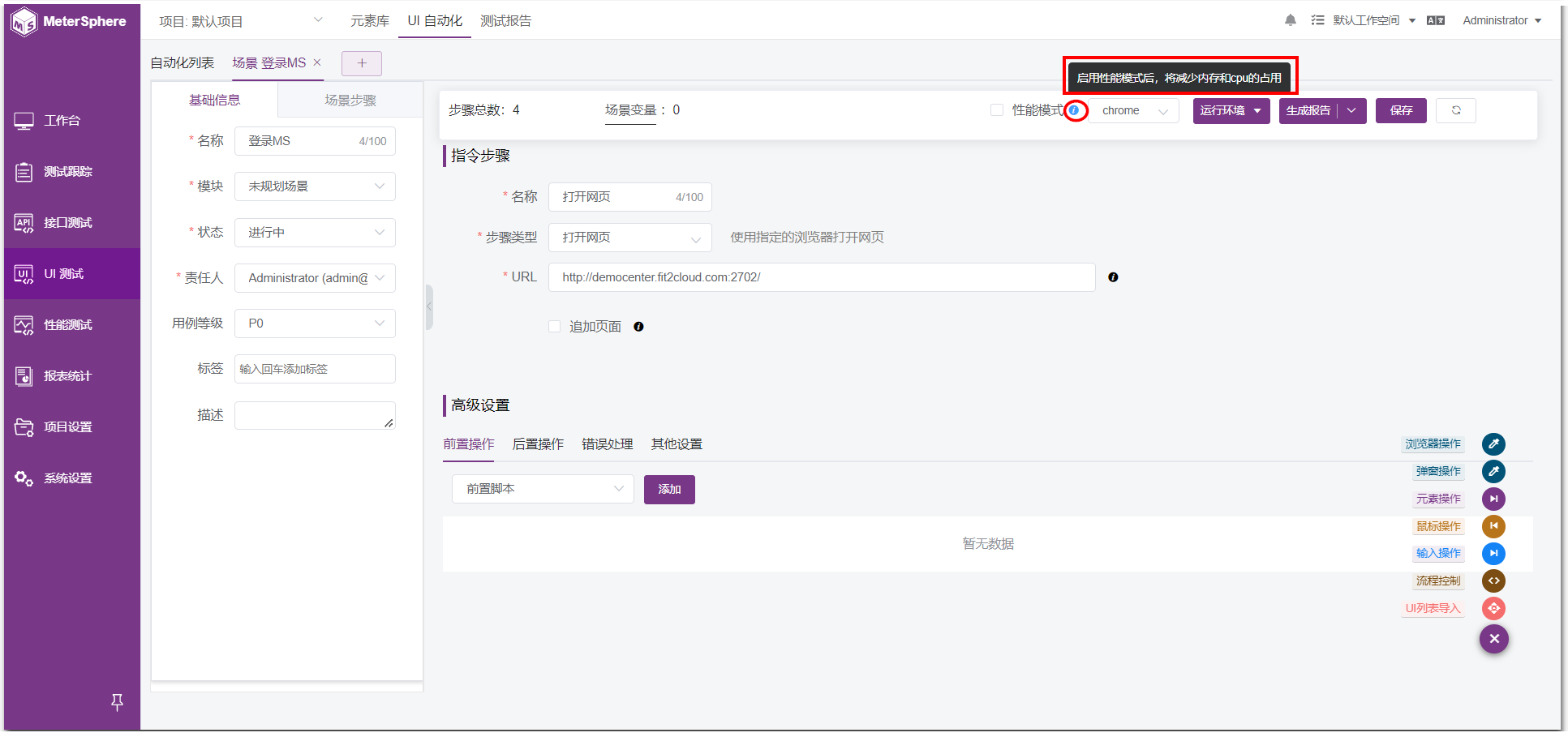Viewport: 1568px width, 737px height.
Task: Open the 前置脚本 dropdown
Action: [x=543, y=489]
